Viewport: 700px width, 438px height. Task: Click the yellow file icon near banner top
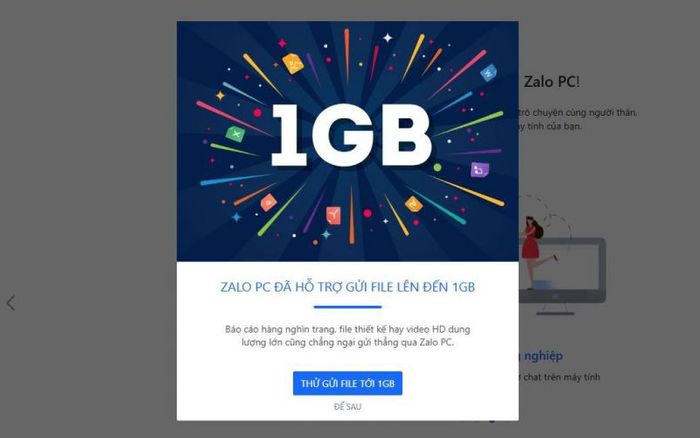pos(292,63)
